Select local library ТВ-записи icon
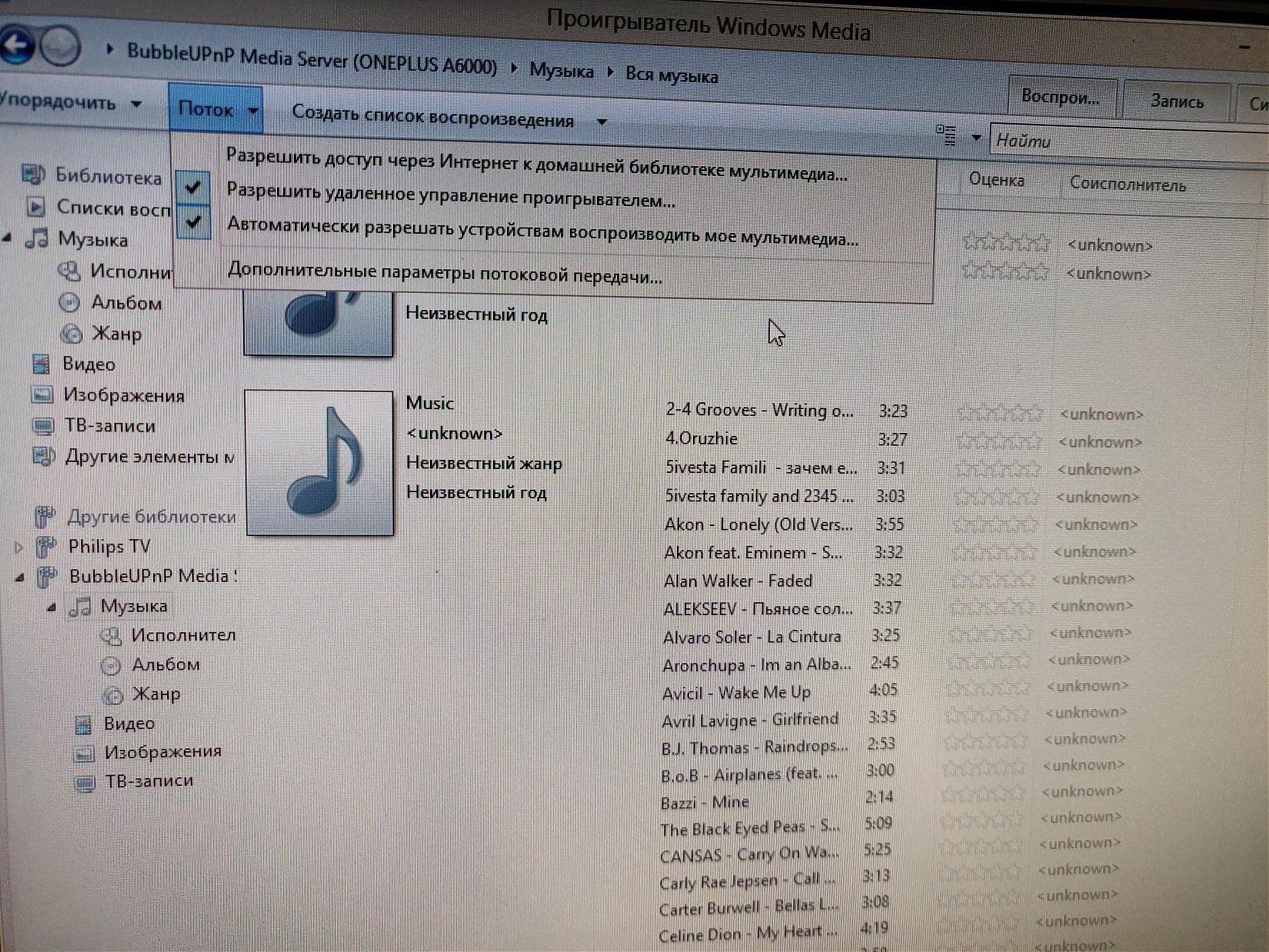 tap(43, 425)
